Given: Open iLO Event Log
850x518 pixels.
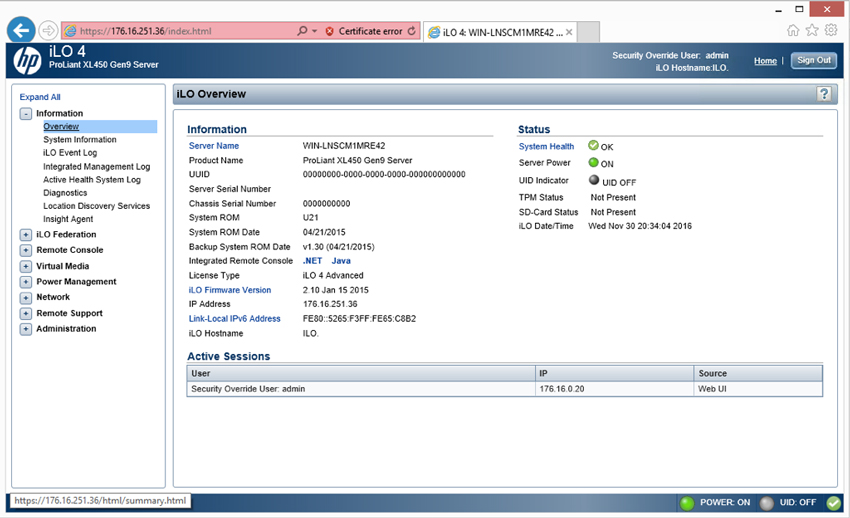Looking at the screenshot, I should click(70, 153).
